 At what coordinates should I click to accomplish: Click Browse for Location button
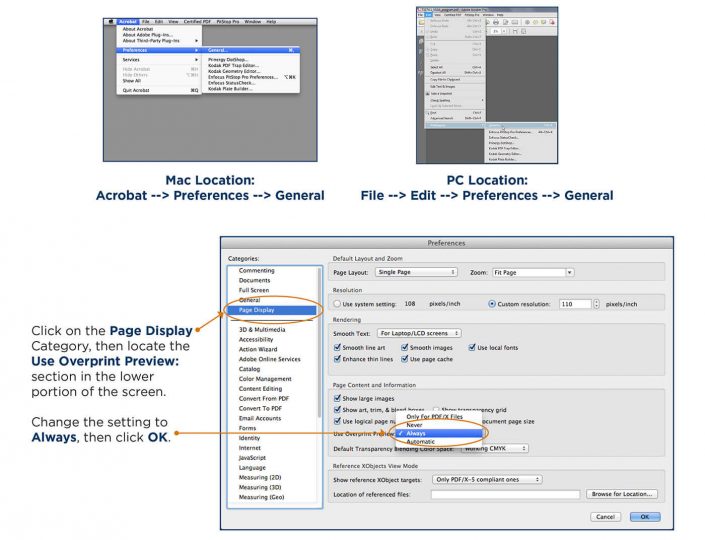coord(622,494)
